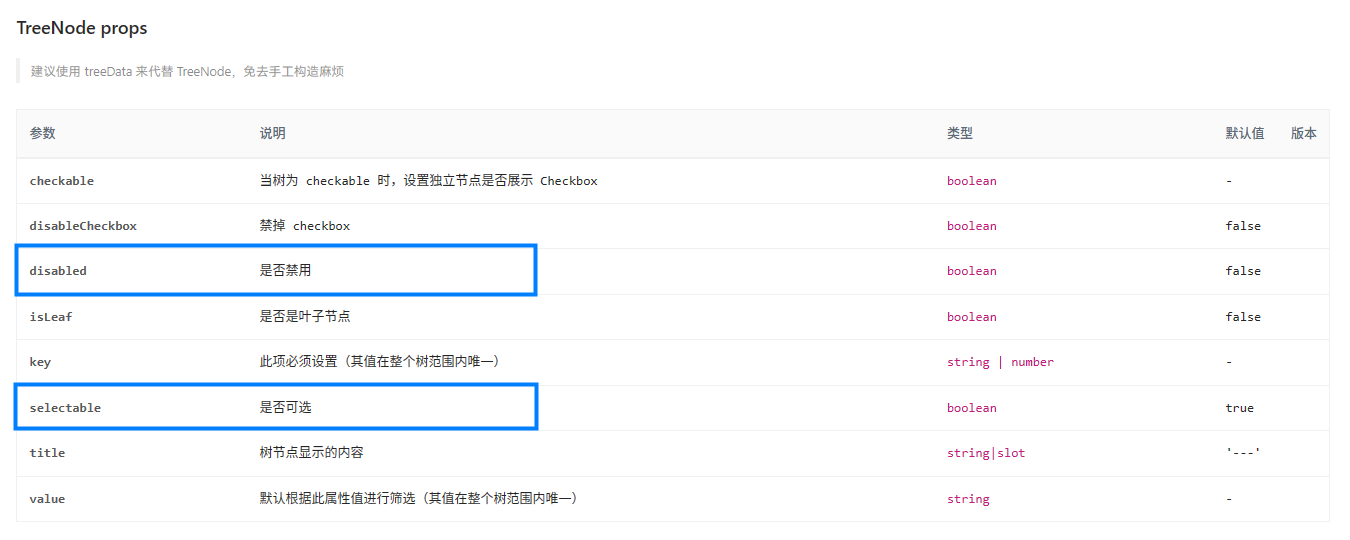The image size is (1350, 540).
Task: Select the 类型 column header
Action: point(960,133)
